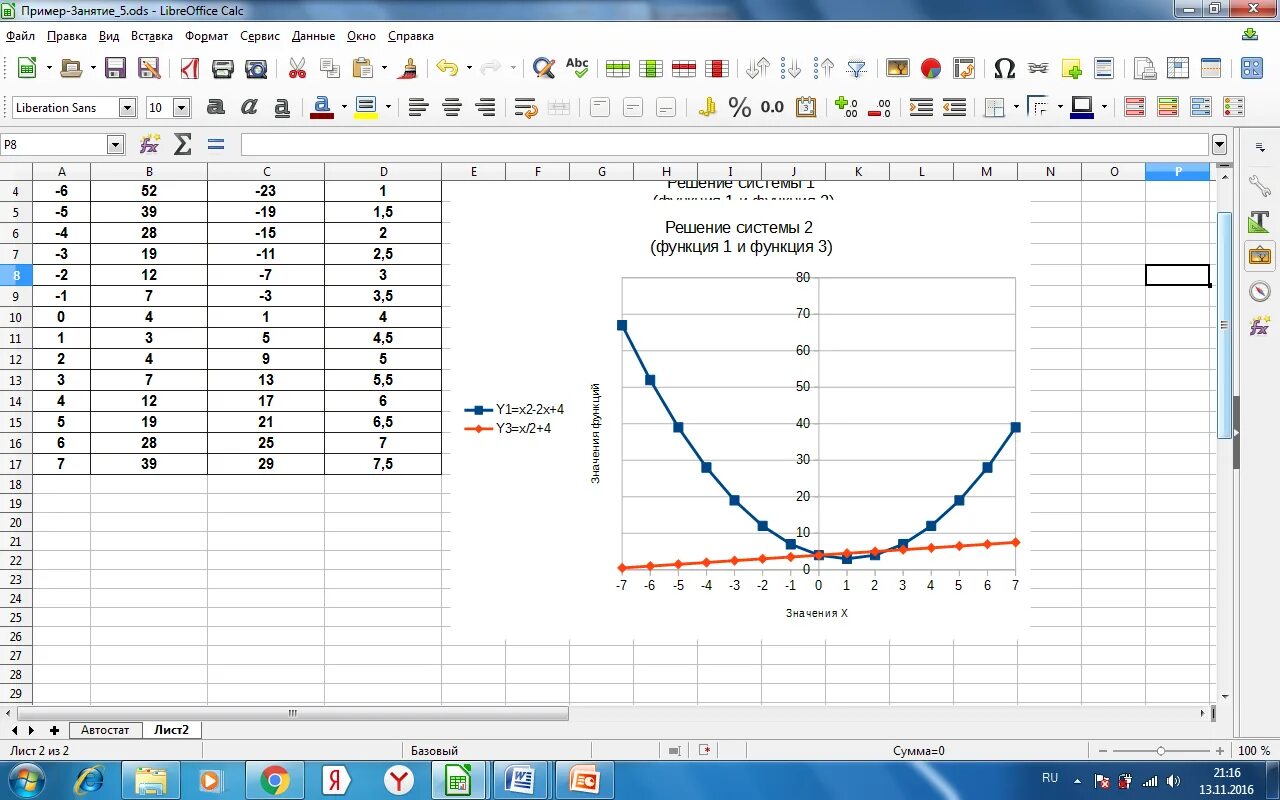1280x800 pixels.
Task: Toggle Underline formatting
Action: click(282, 107)
